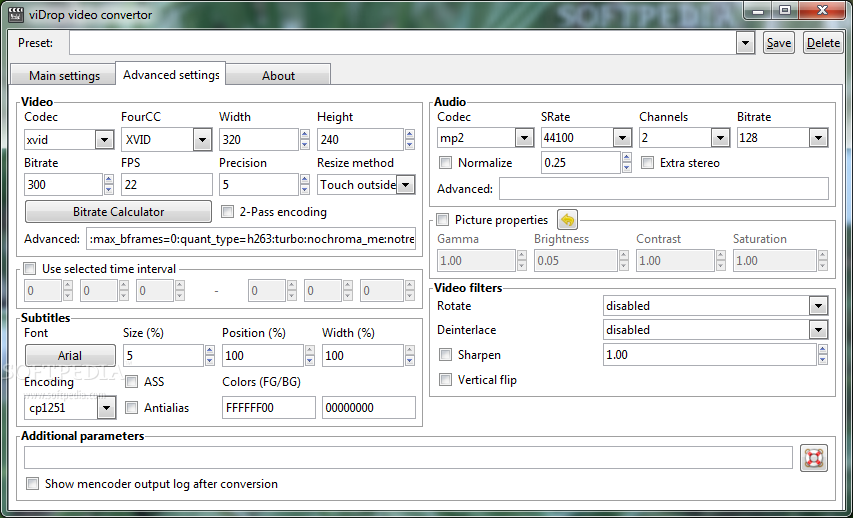853x518 pixels.
Task: Click the audio Advanced text field
Action: pyautogui.click(x=664, y=189)
